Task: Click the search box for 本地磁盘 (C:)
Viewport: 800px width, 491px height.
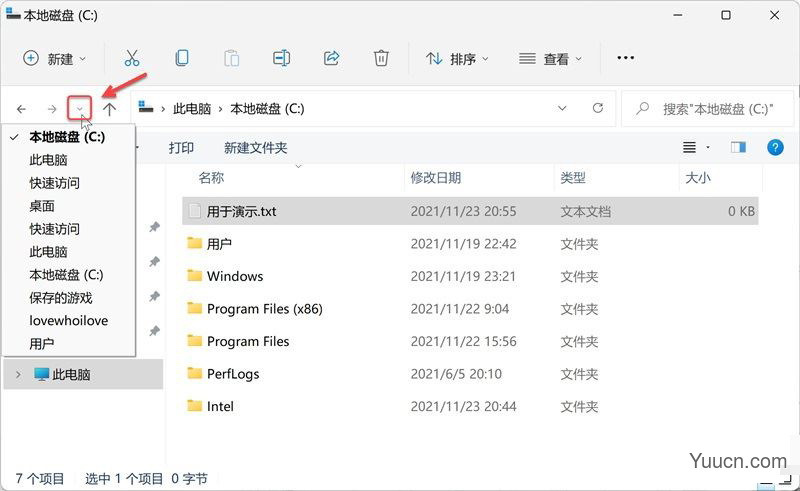Action: [708, 108]
